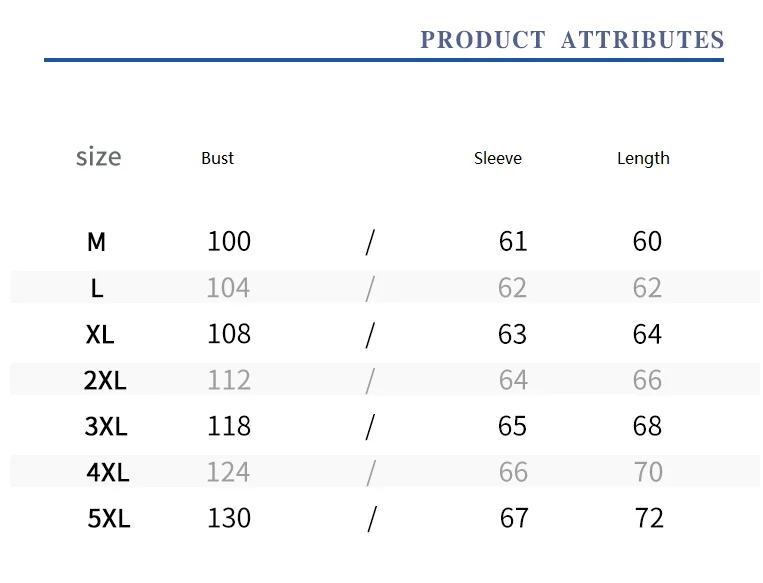Click sleeve value 67 in 5XL row
This screenshot has width=763, height=583.
tap(514, 518)
